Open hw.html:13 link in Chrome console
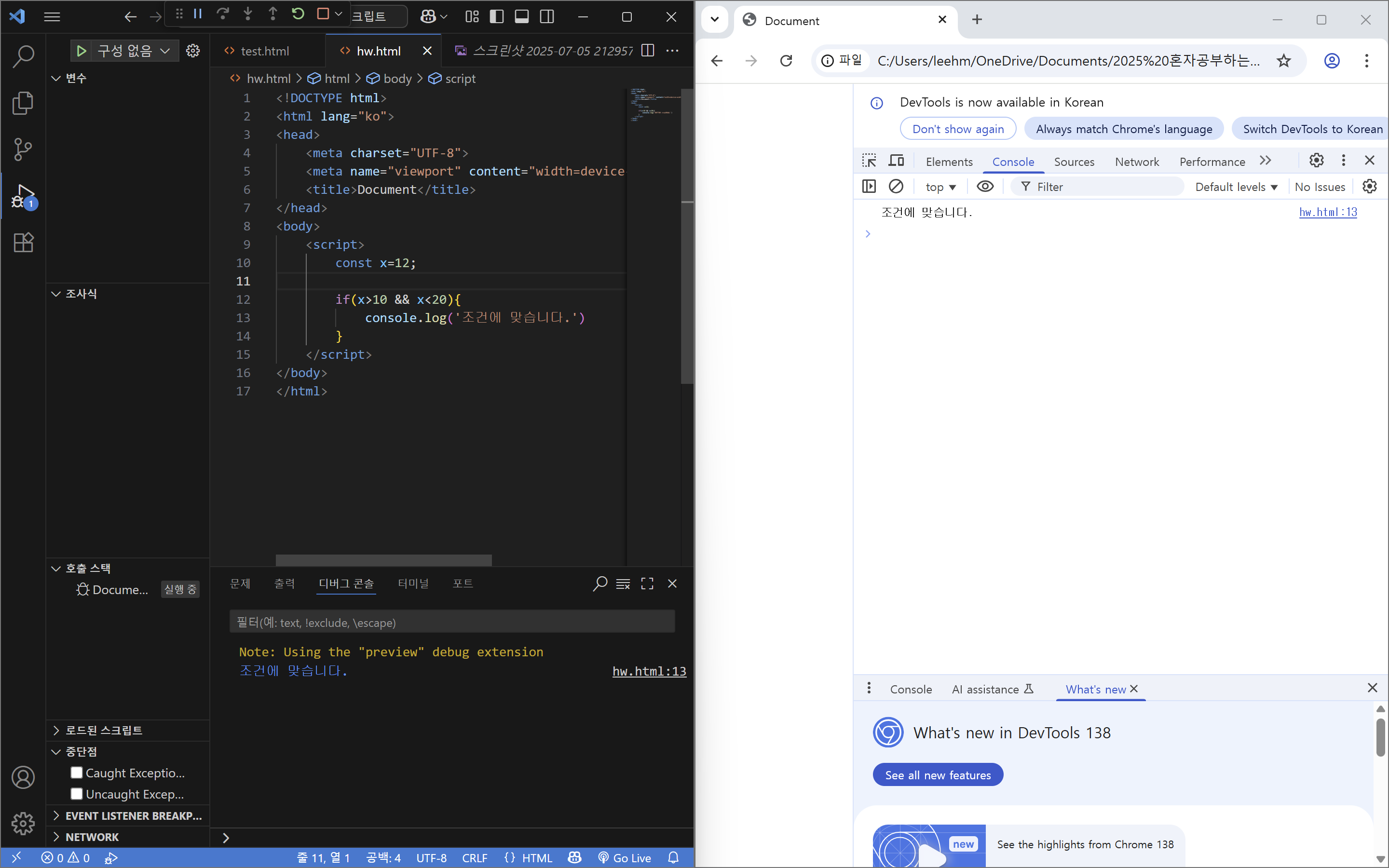1389x868 pixels. [x=1328, y=212]
